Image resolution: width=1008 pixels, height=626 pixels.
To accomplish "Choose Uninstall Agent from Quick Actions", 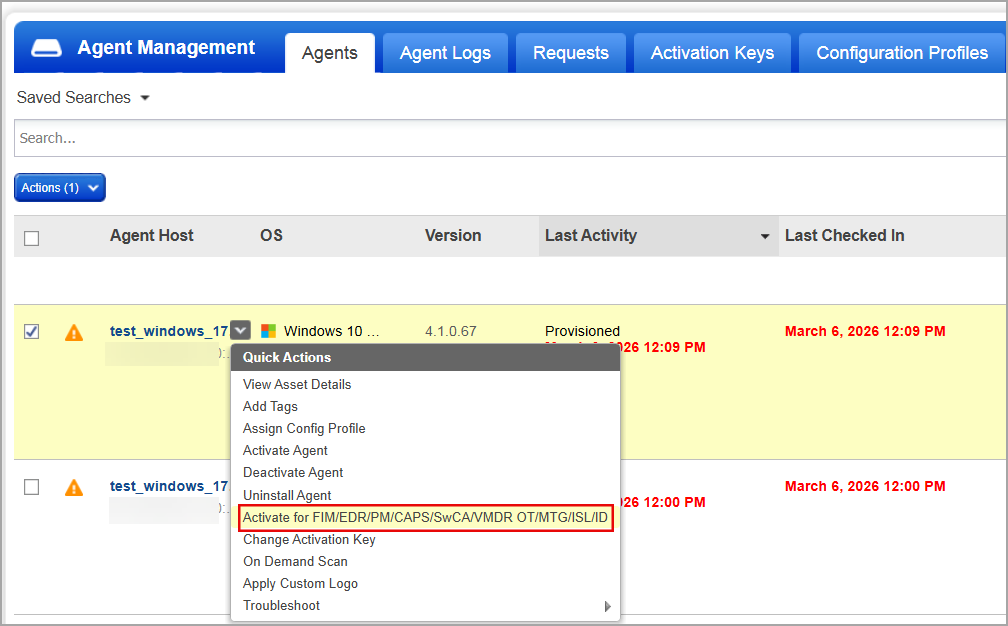I will (x=287, y=495).
